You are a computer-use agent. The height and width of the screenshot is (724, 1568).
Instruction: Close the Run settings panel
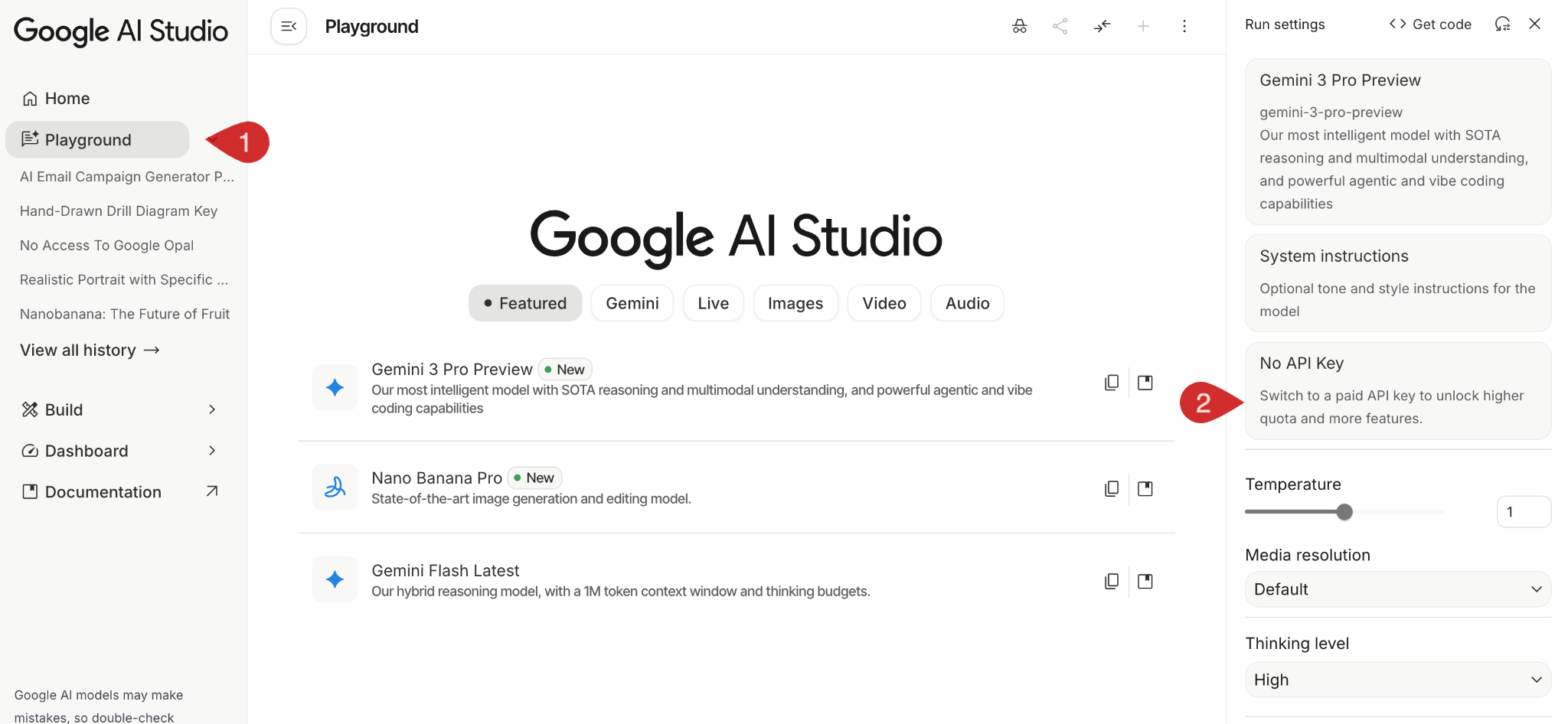coord(1534,24)
